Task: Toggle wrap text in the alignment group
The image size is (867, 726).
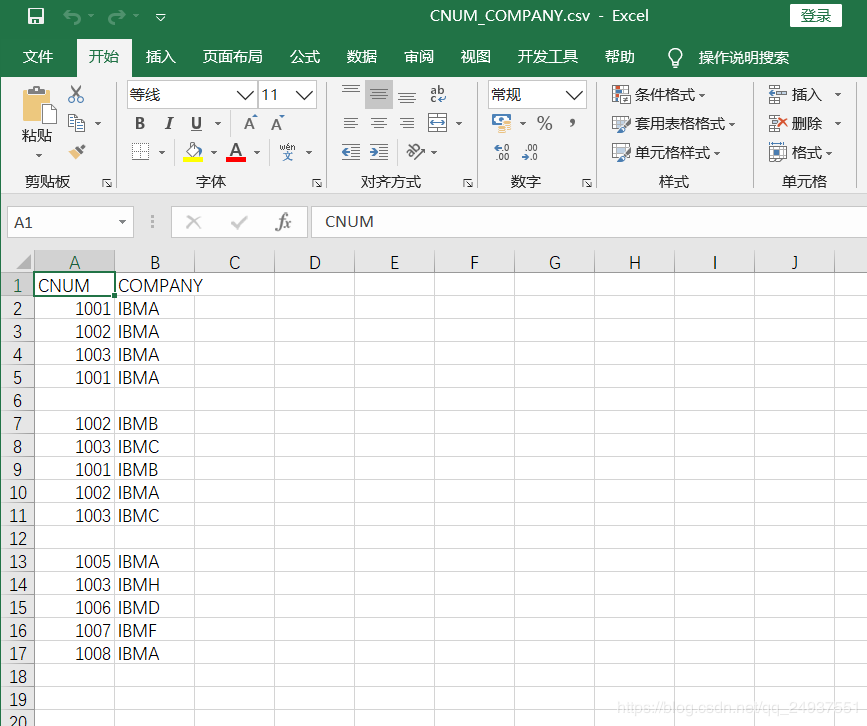Action: point(436,93)
